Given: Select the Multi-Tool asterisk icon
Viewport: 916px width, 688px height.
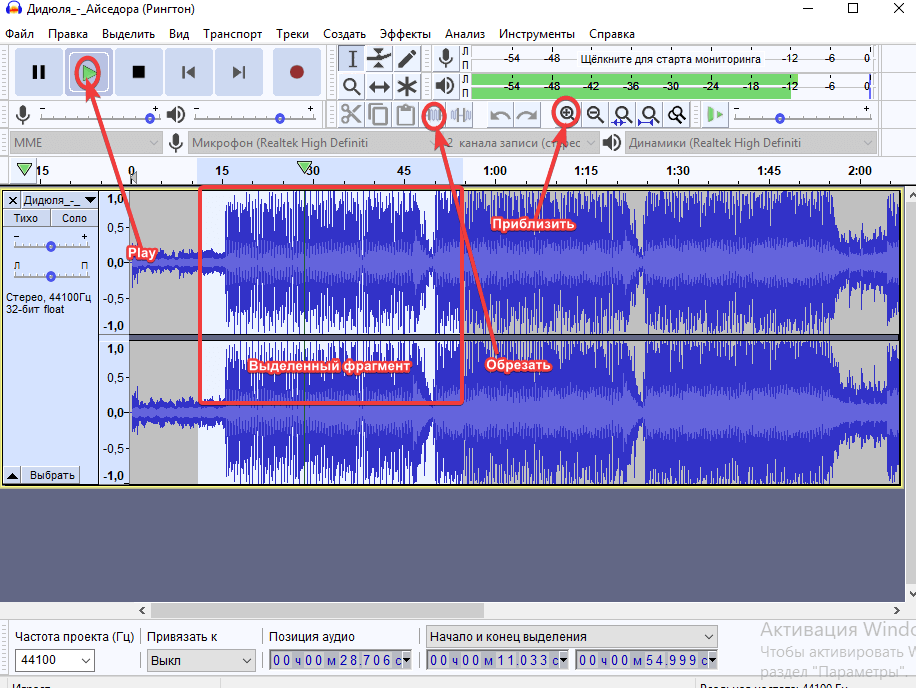Looking at the screenshot, I should [407, 87].
